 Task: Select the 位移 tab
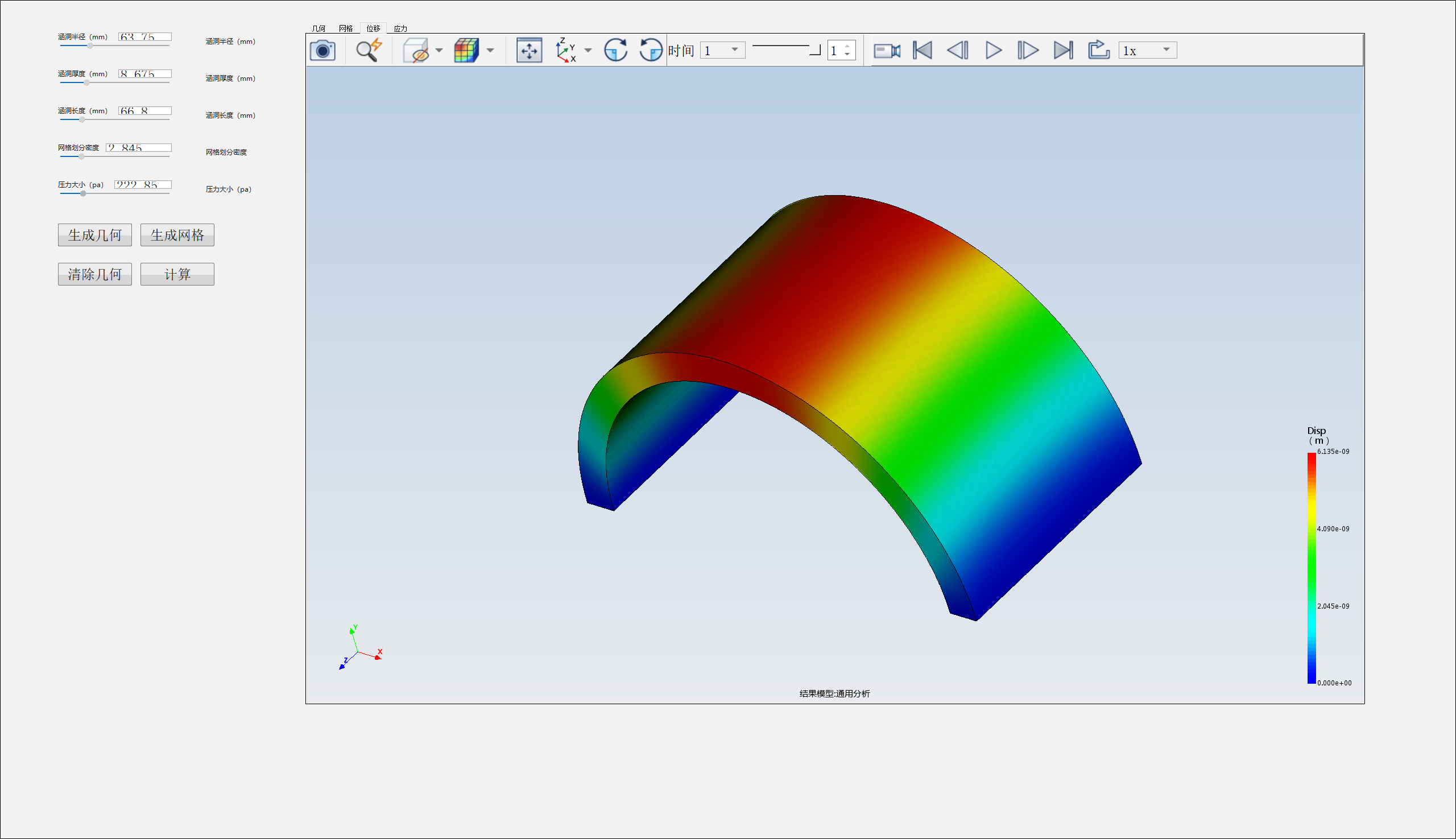click(373, 28)
